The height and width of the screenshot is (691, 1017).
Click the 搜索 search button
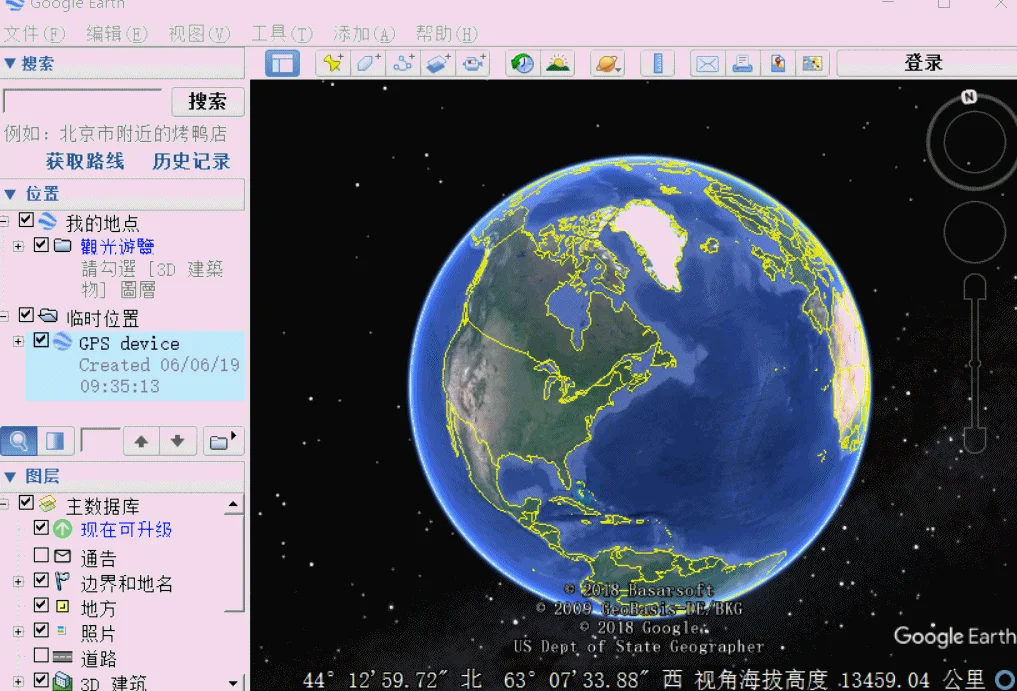click(x=208, y=101)
